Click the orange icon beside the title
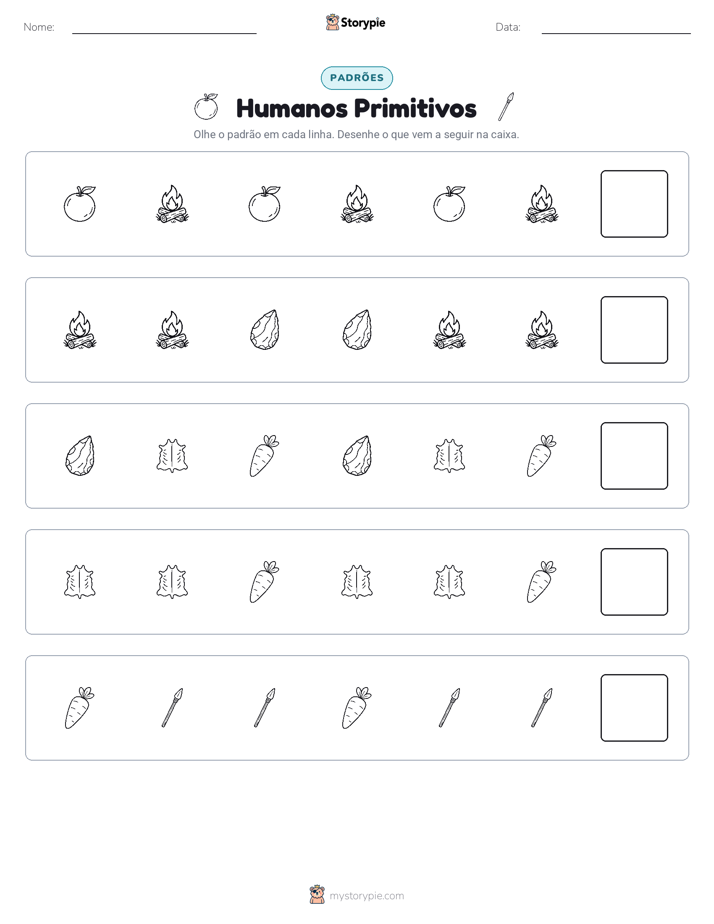This screenshot has height=924, width=714. [206, 107]
